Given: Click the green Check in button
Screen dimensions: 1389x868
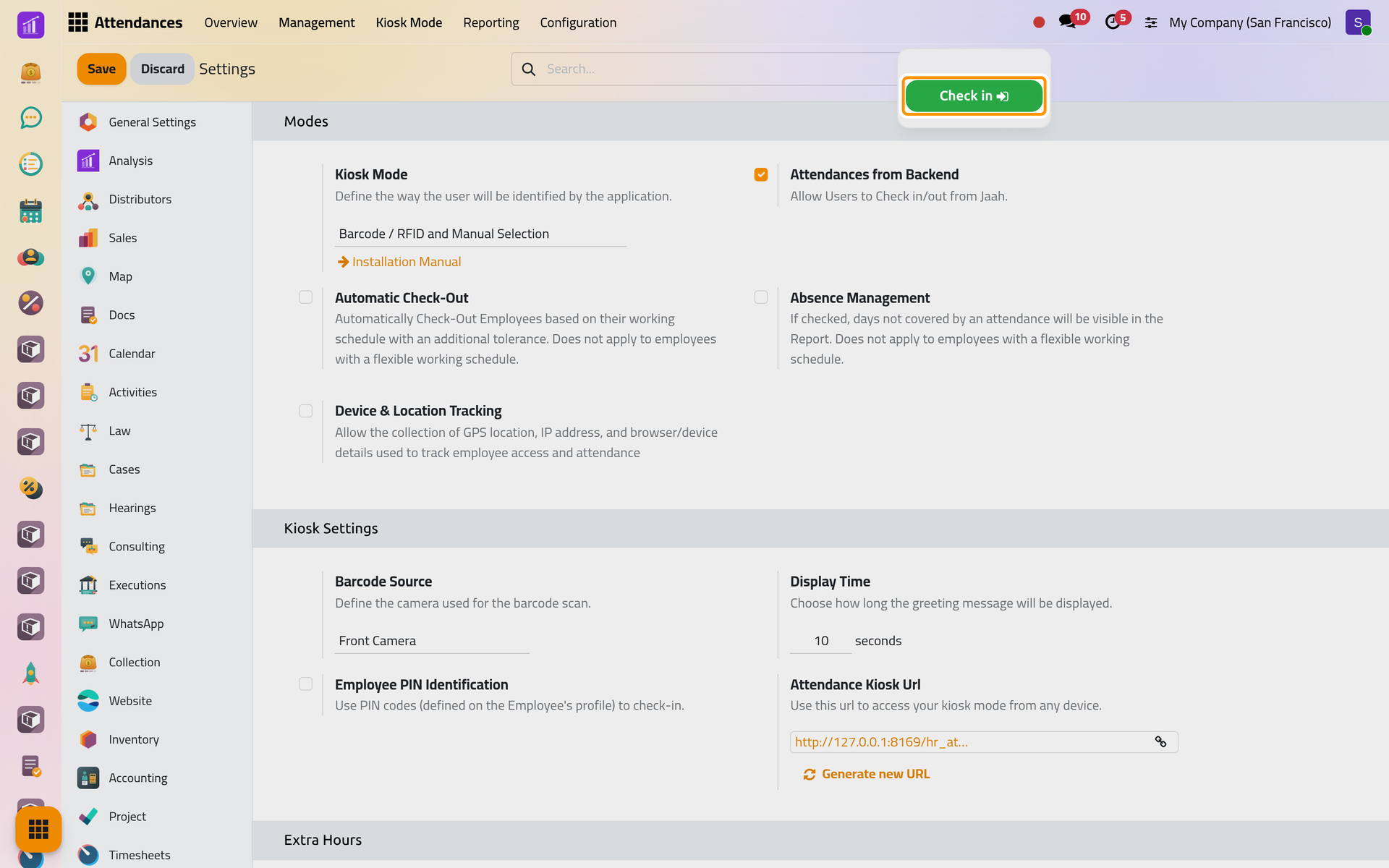Looking at the screenshot, I should coord(974,95).
